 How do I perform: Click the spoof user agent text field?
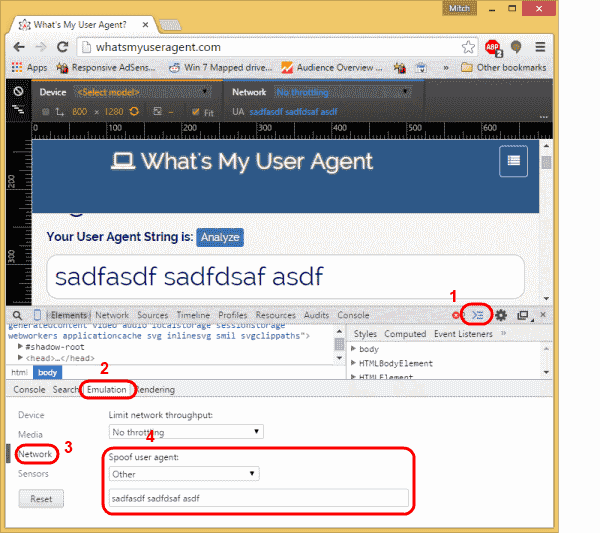tap(258, 497)
